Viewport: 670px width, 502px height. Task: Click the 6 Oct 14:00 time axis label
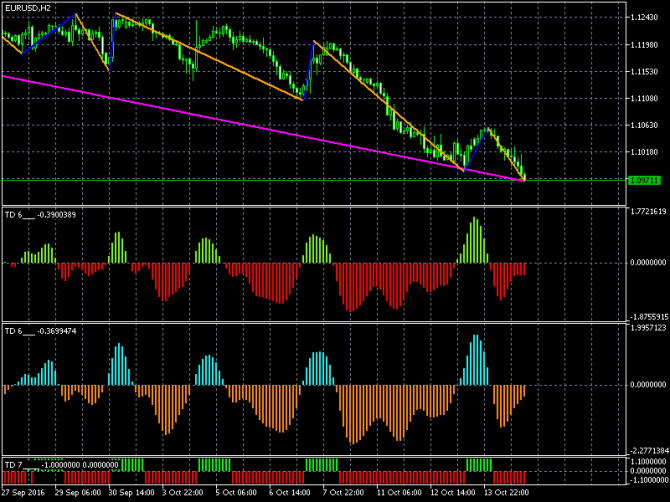click(290, 492)
